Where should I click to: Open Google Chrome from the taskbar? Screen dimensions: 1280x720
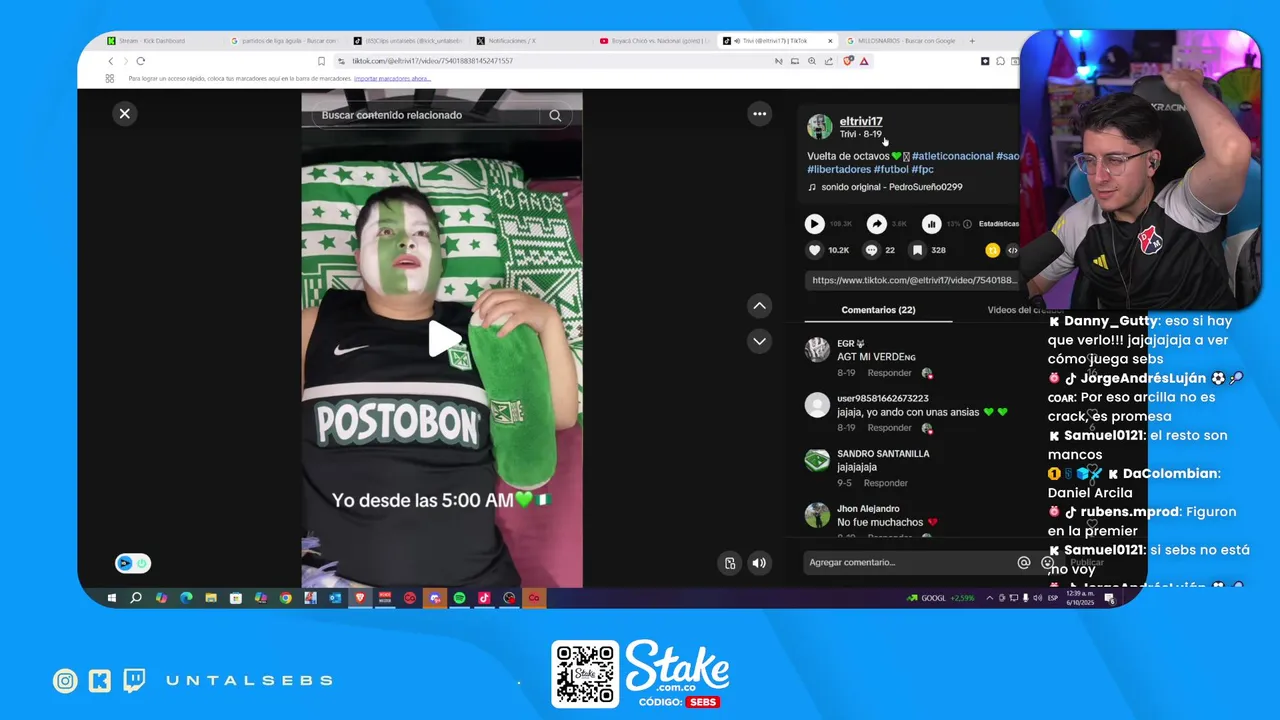tap(285, 598)
